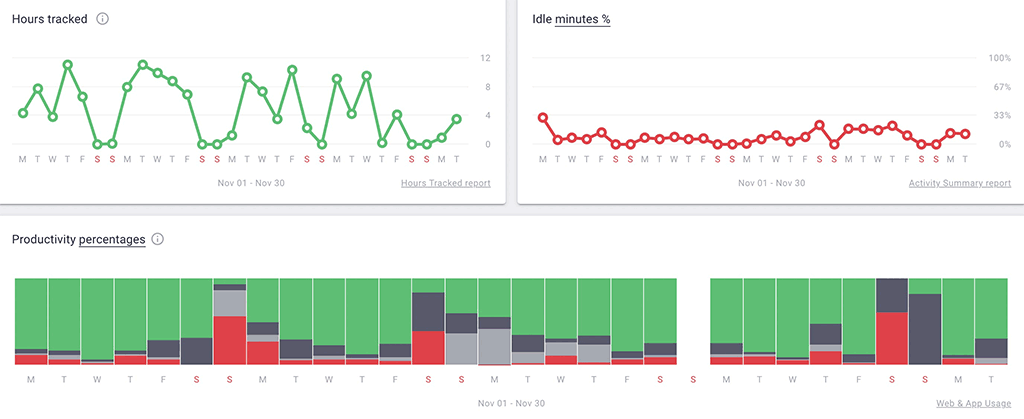Open the info icon next to Productivity percentages

coord(157,240)
